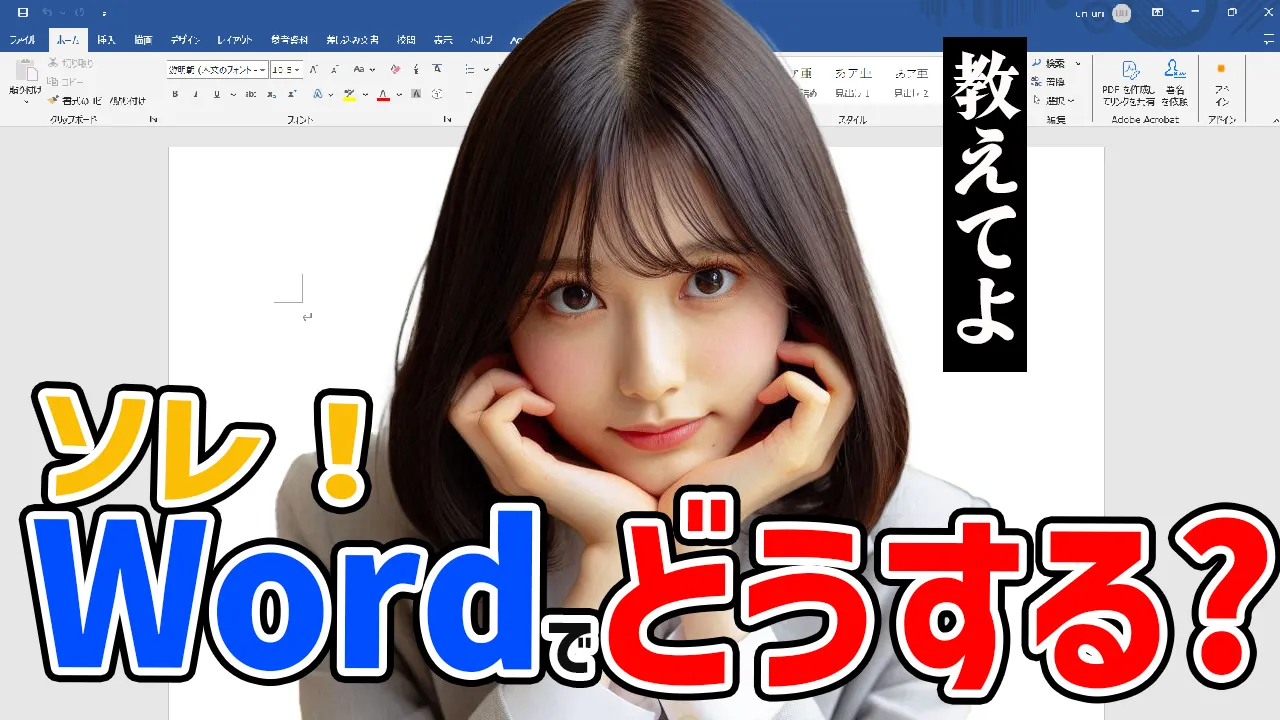Toggle Bold formatting

(175, 95)
